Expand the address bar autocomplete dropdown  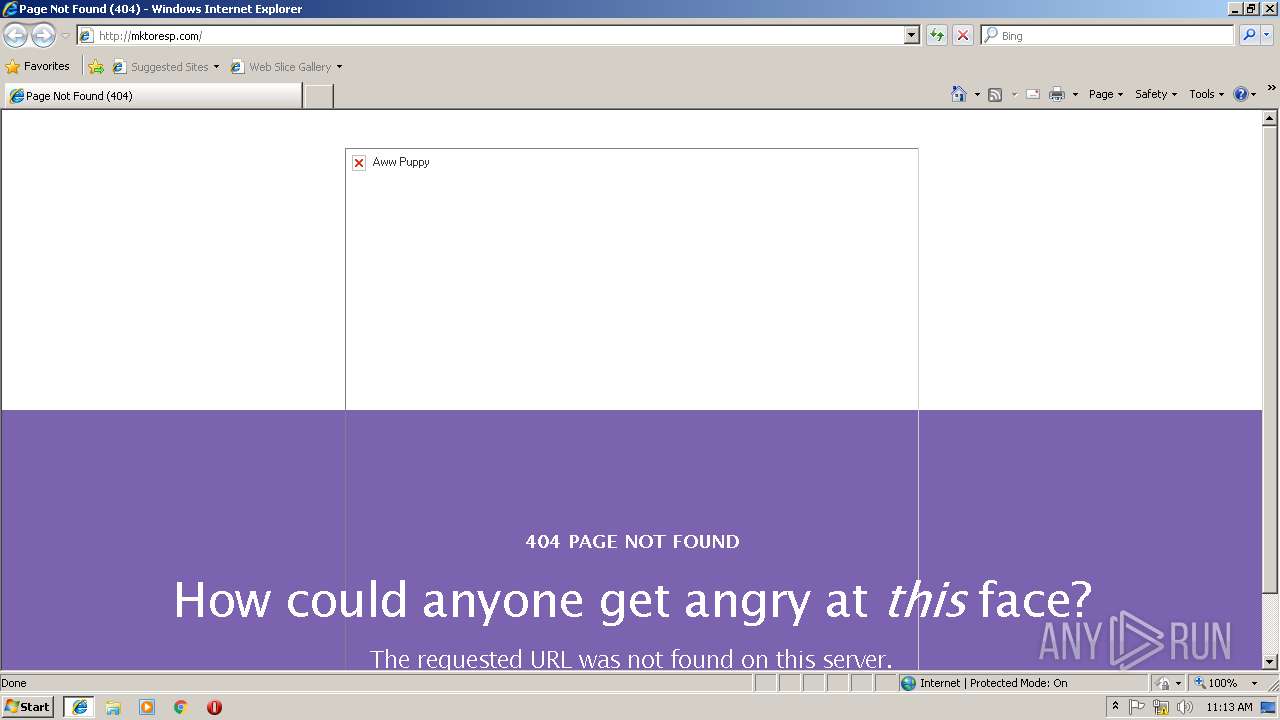coord(912,35)
